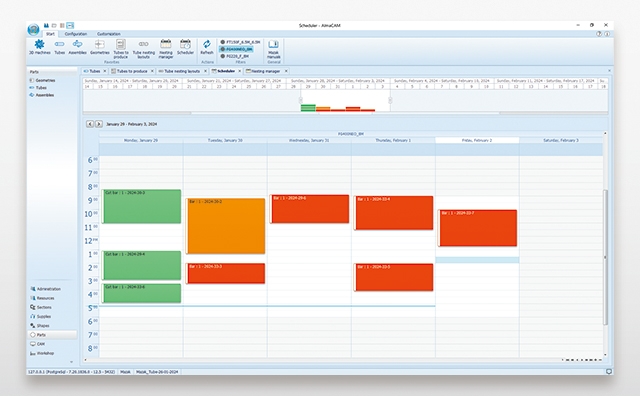Screen dimensions: 640x396
Task: Go to next week arrow
Action: tap(99, 124)
